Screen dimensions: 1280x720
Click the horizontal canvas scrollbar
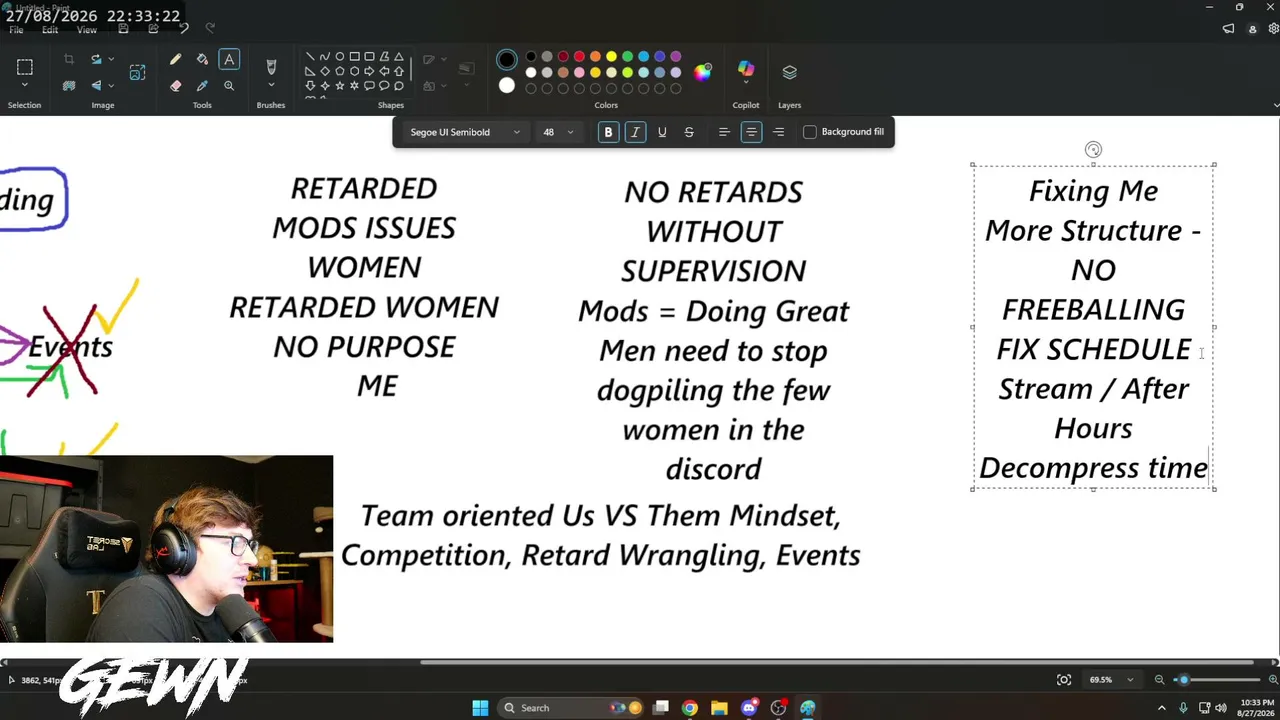tap(836, 662)
